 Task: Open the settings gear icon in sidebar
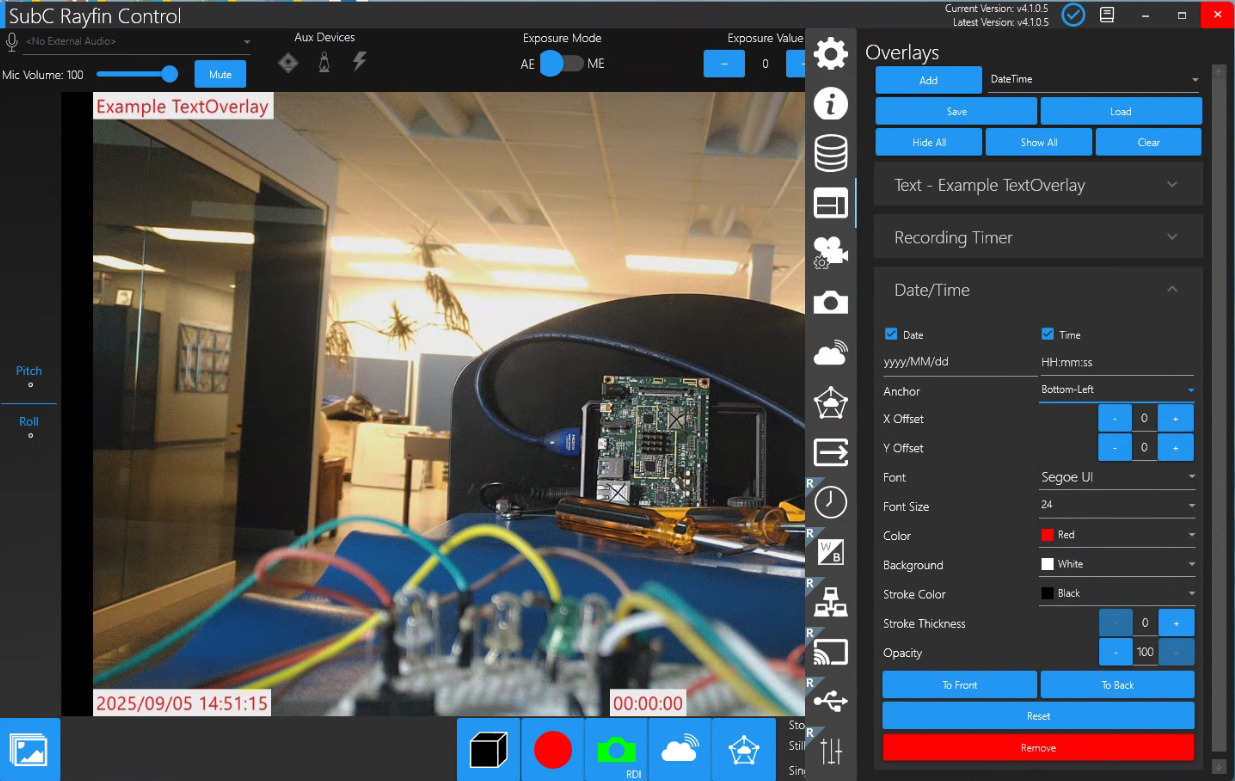[x=830, y=54]
